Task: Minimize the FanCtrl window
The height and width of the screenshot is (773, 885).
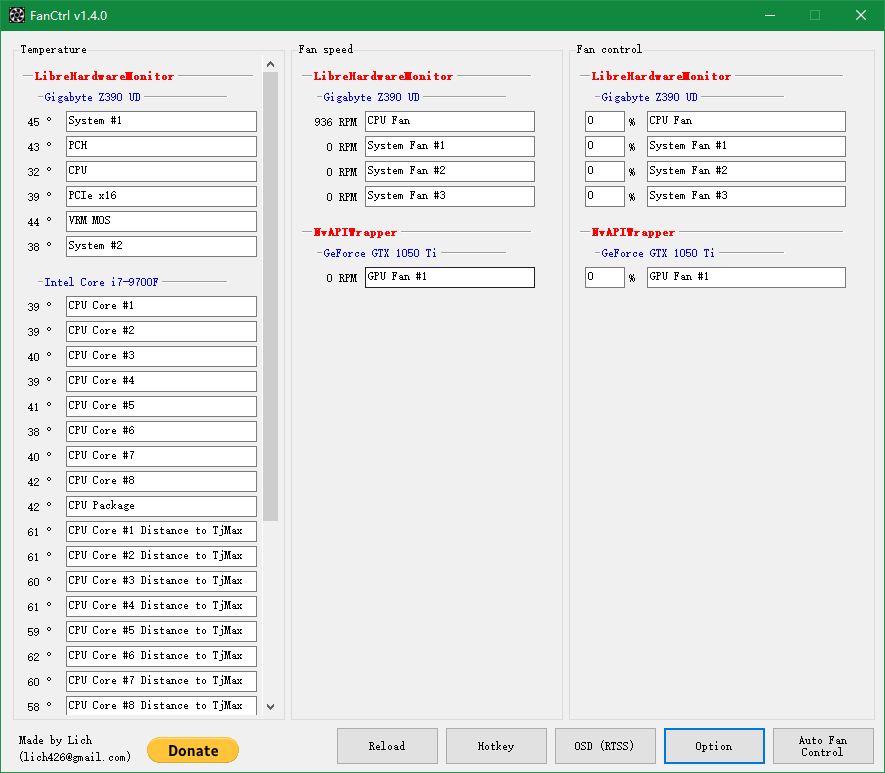Action: tap(770, 15)
